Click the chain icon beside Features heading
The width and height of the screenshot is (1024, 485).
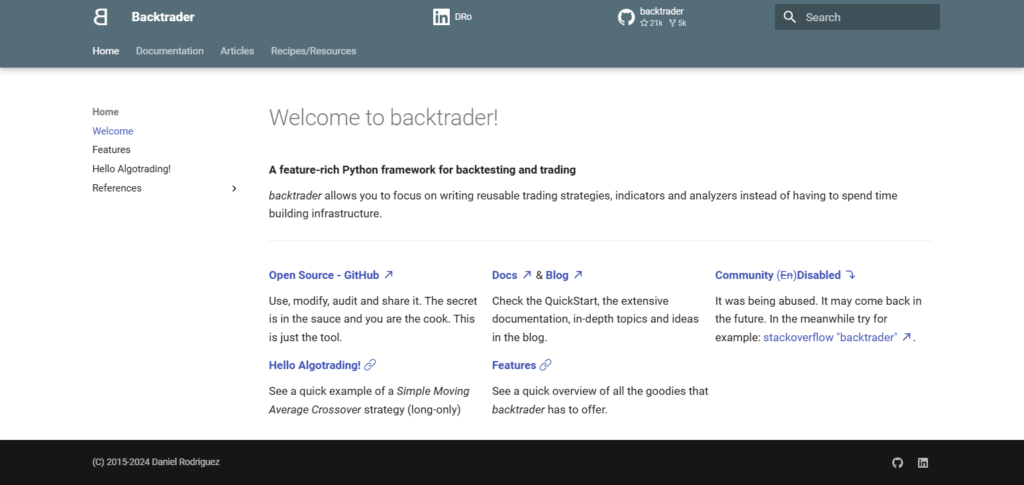click(x=545, y=365)
